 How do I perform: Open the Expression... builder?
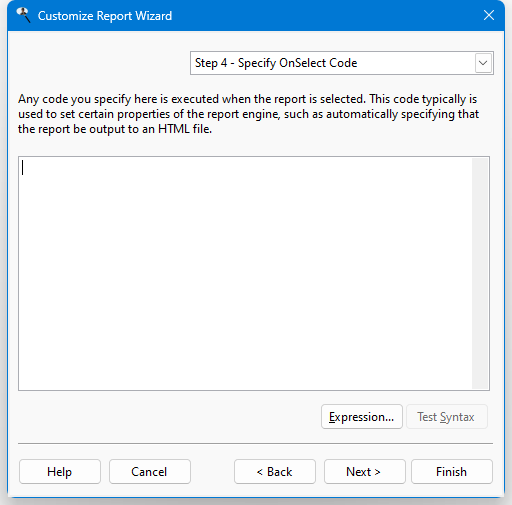[x=362, y=417]
